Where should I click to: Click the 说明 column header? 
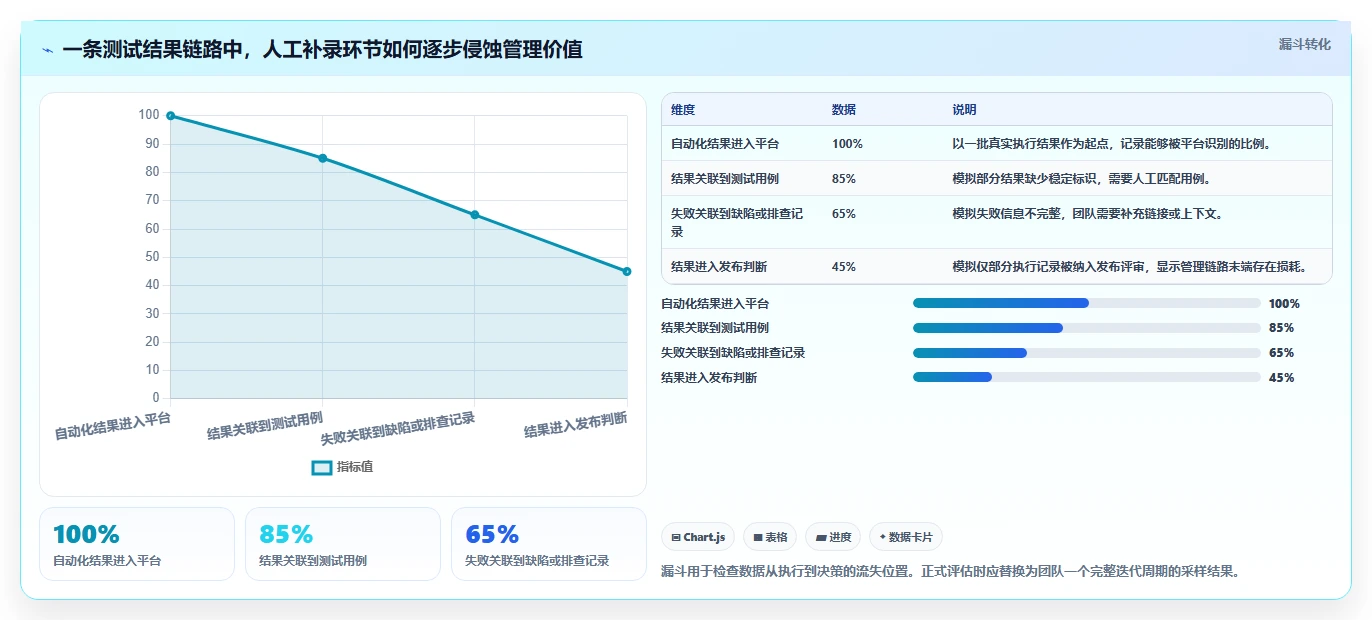click(964, 110)
